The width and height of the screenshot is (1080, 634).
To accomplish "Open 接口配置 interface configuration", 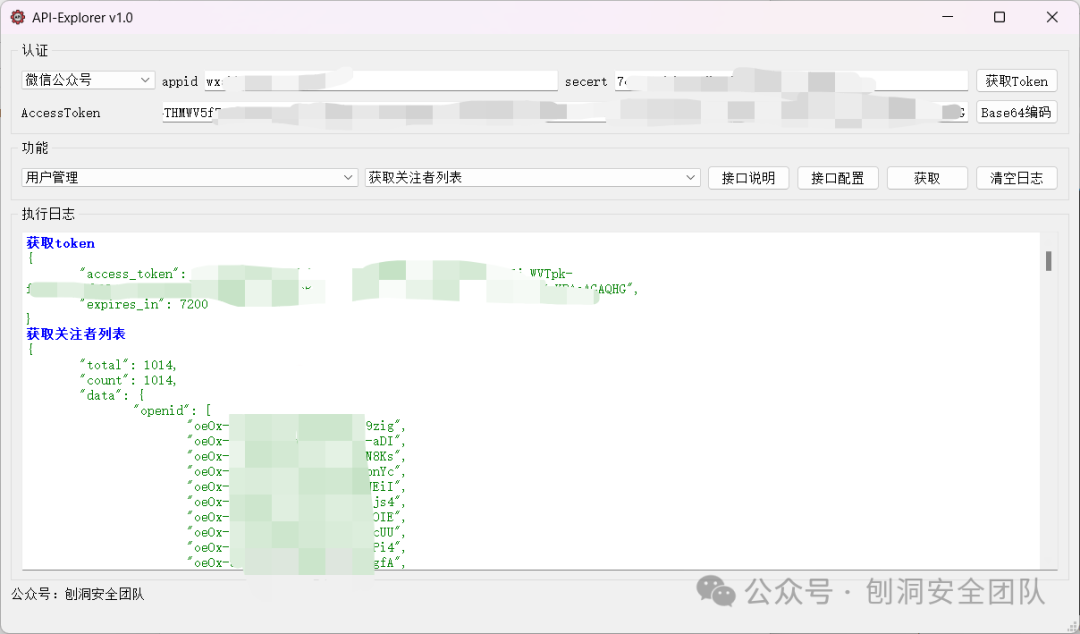I will point(838,178).
